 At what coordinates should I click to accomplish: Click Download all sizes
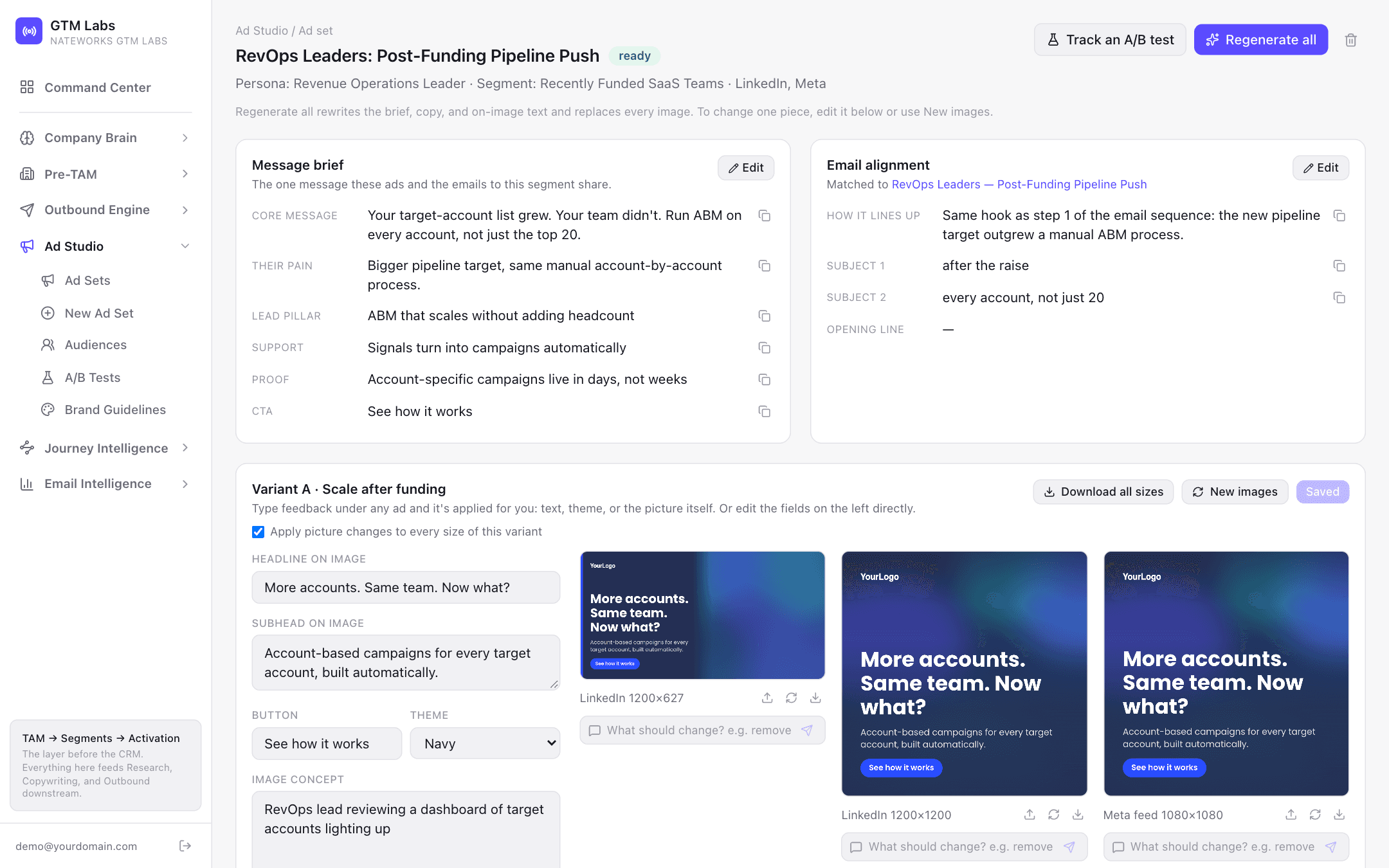[1103, 492]
